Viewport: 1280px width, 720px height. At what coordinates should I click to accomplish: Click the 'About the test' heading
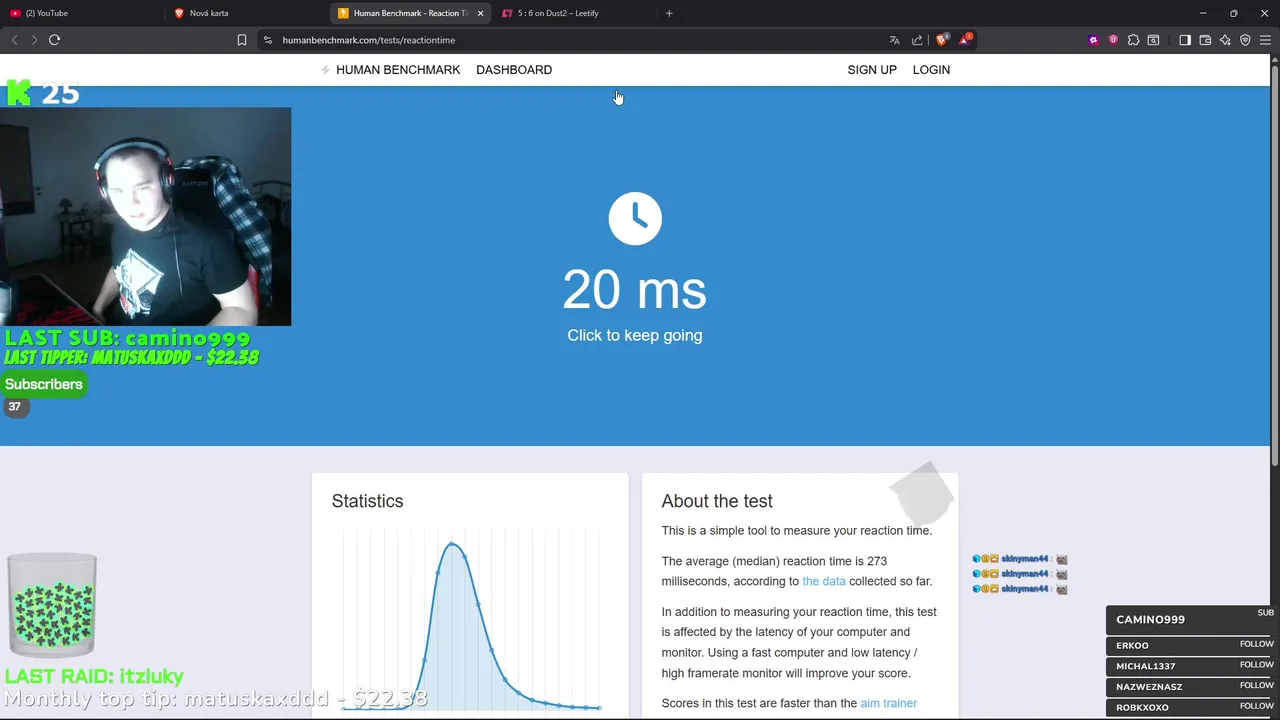(x=717, y=501)
